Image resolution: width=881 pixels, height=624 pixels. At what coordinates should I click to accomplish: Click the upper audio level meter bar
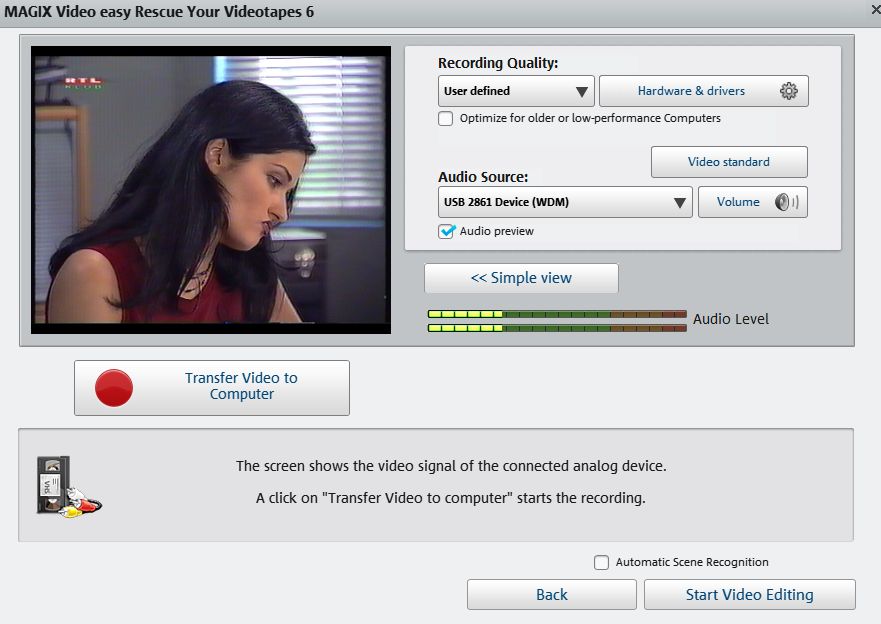click(x=557, y=314)
